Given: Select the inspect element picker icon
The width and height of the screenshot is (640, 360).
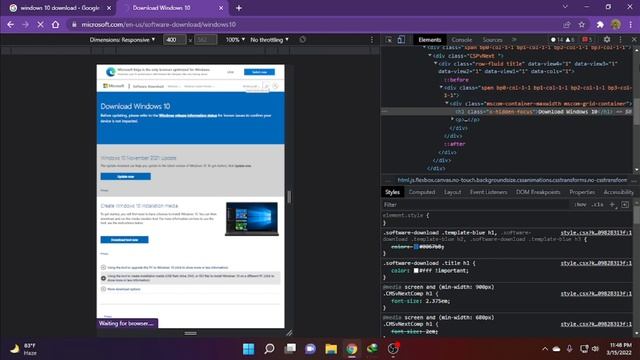Looking at the screenshot, I should [x=389, y=40].
